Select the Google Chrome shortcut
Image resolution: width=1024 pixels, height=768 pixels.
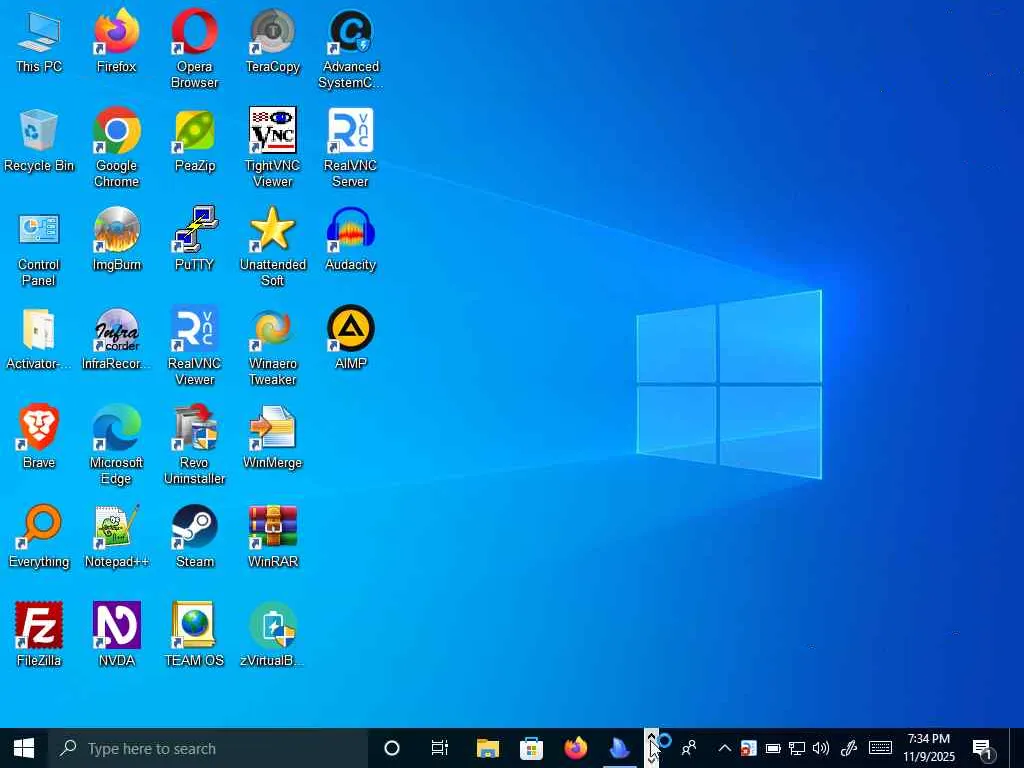[116, 149]
